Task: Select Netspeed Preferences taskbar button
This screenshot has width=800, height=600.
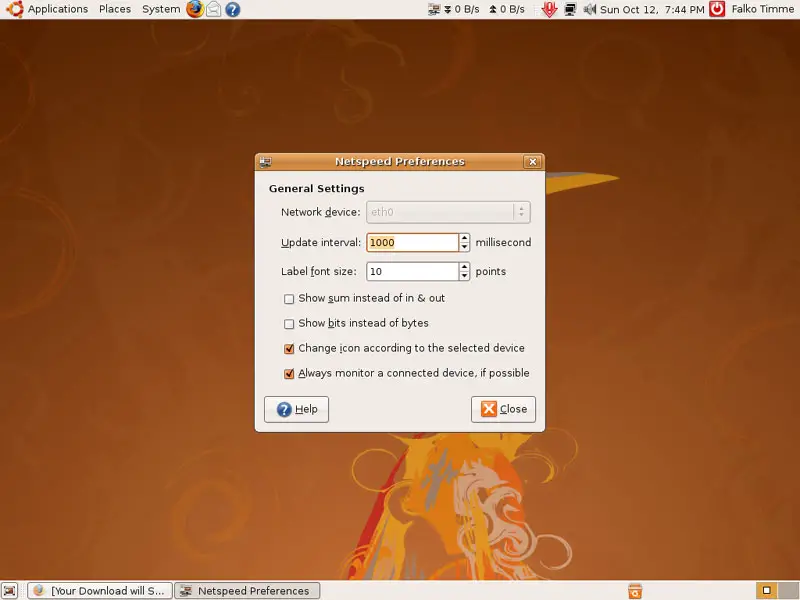Action: (247, 591)
